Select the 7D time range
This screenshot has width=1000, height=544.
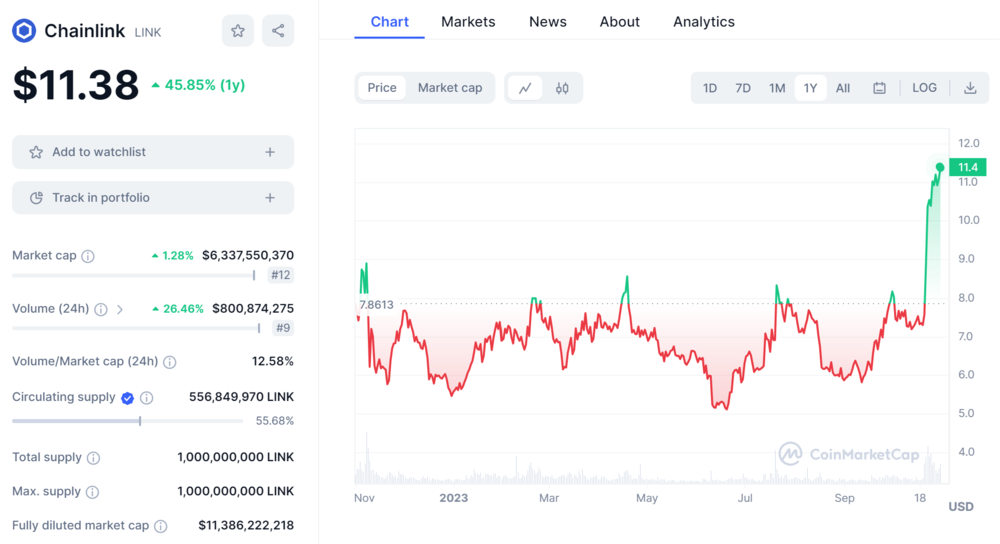tap(743, 88)
